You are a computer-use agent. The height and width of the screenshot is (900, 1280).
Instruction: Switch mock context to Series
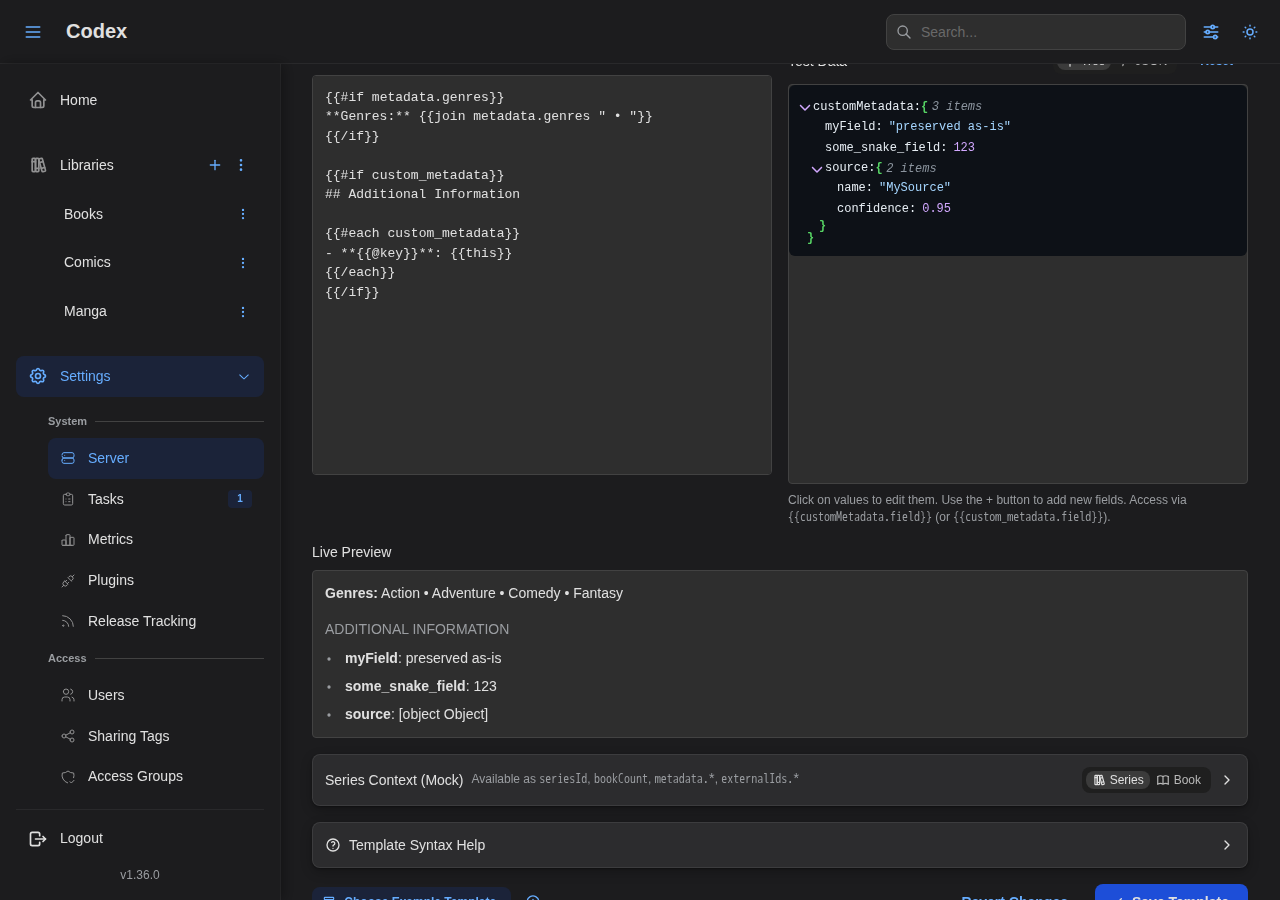click(1118, 780)
